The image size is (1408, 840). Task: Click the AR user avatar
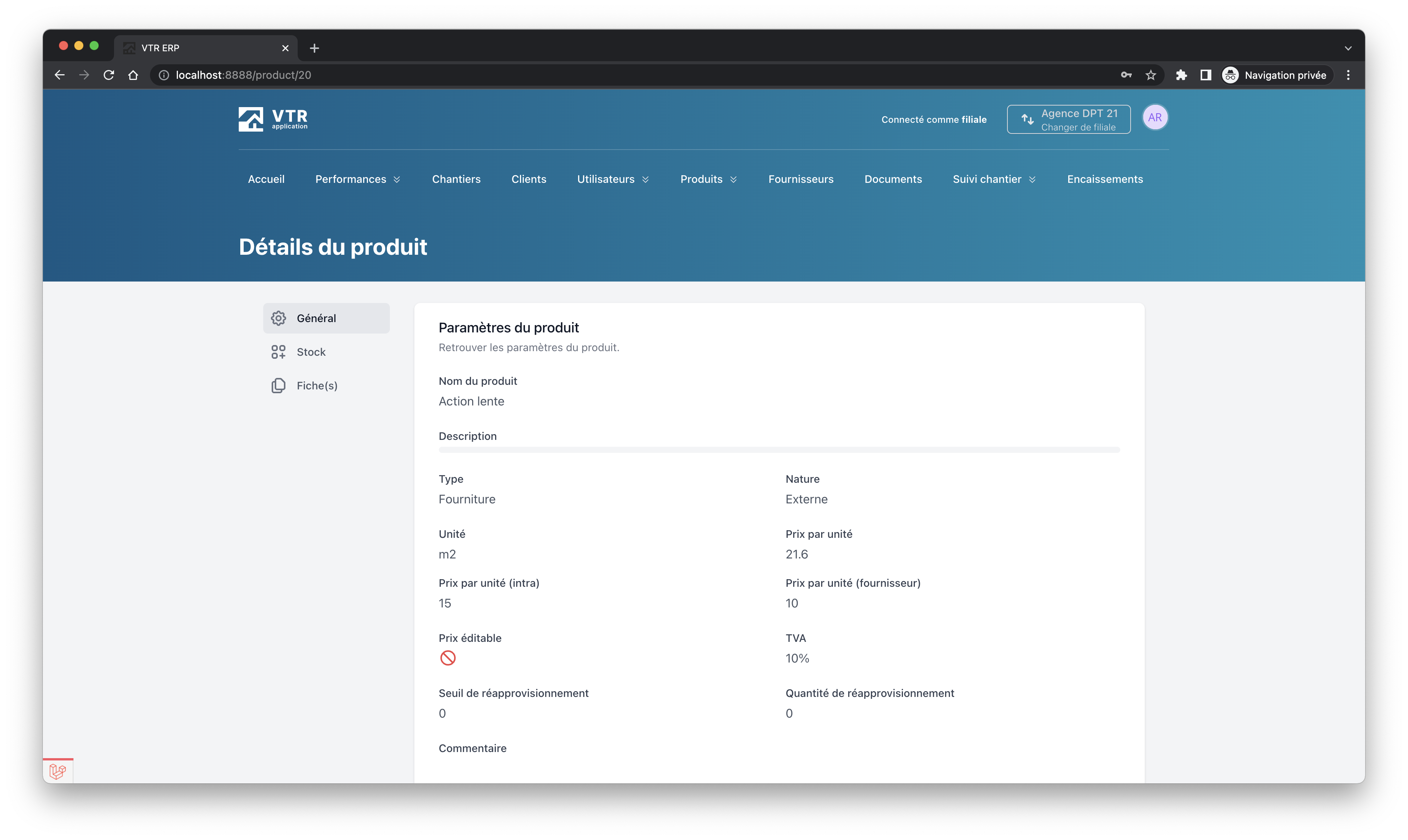(1154, 118)
